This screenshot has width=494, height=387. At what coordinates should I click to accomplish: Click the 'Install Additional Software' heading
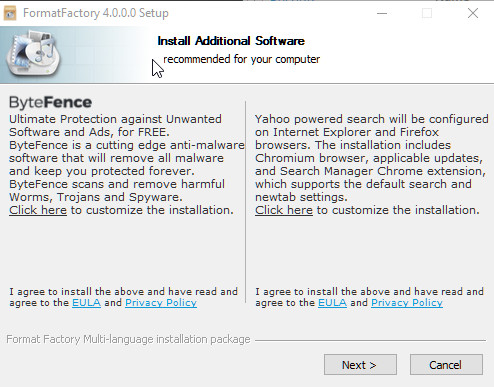(231, 41)
